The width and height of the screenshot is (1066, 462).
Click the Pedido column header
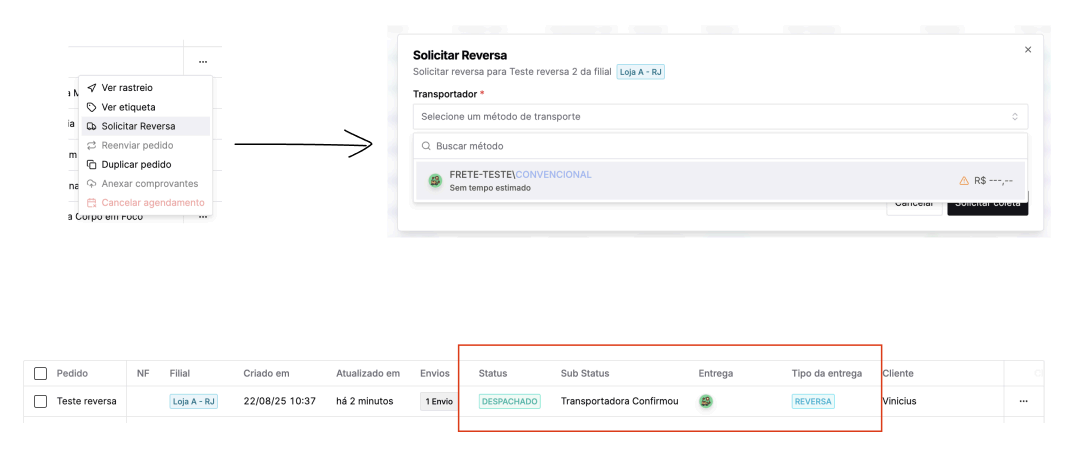click(x=72, y=374)
